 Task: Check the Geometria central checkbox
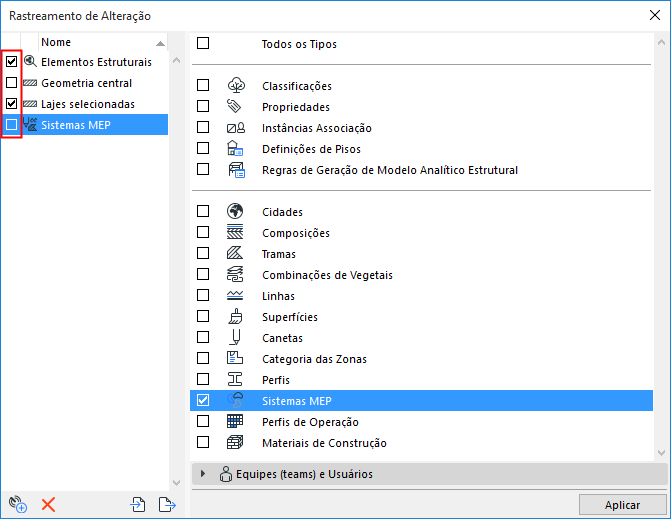(12, 83)
